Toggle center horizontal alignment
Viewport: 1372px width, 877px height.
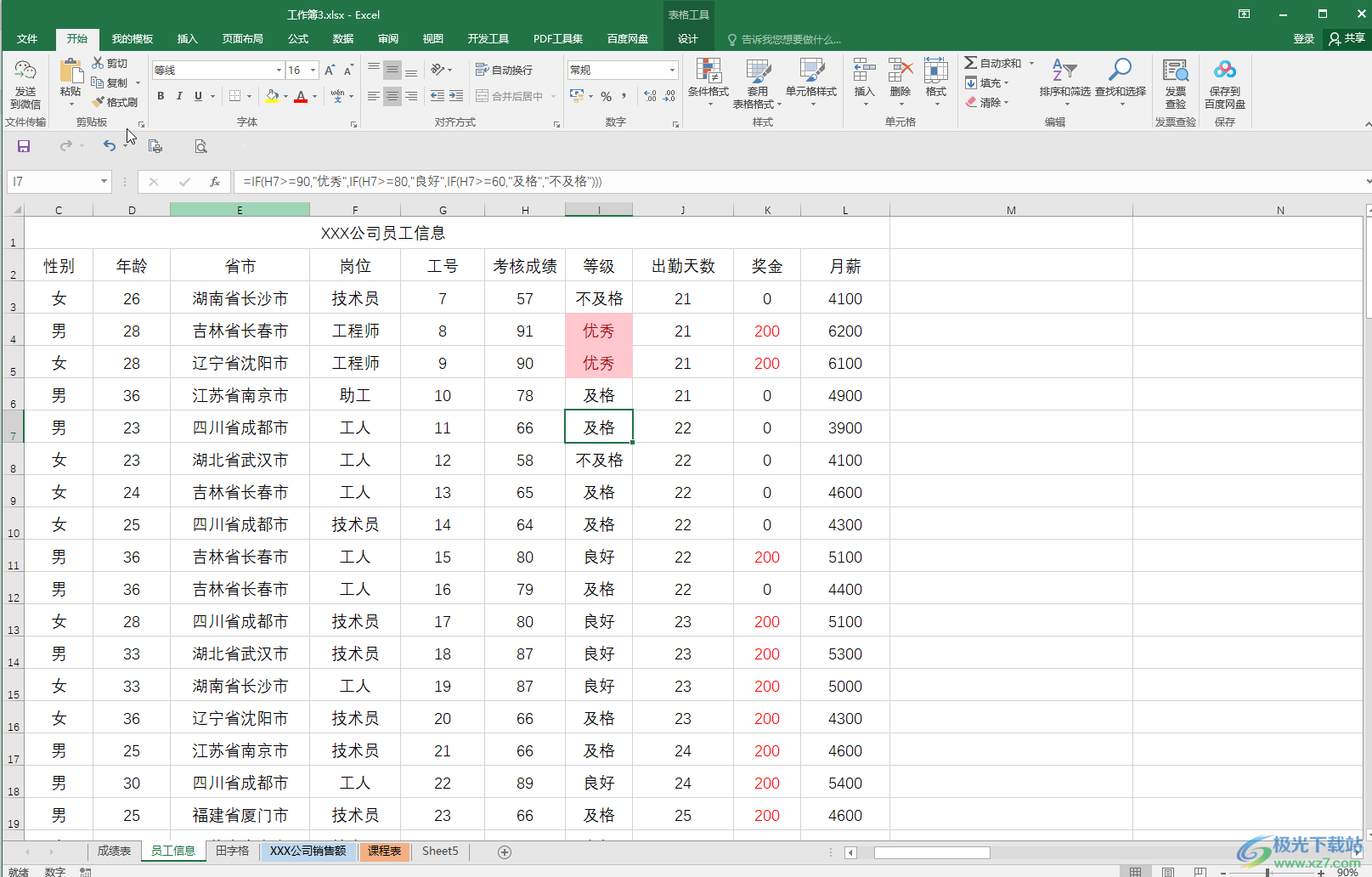(392, 96)
